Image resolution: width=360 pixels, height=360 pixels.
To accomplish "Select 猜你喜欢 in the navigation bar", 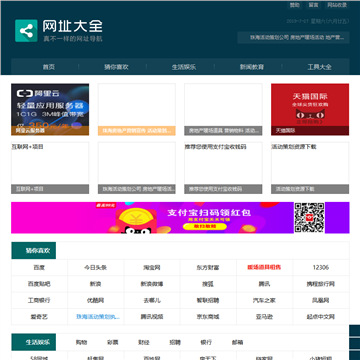I will coord(116,67).
